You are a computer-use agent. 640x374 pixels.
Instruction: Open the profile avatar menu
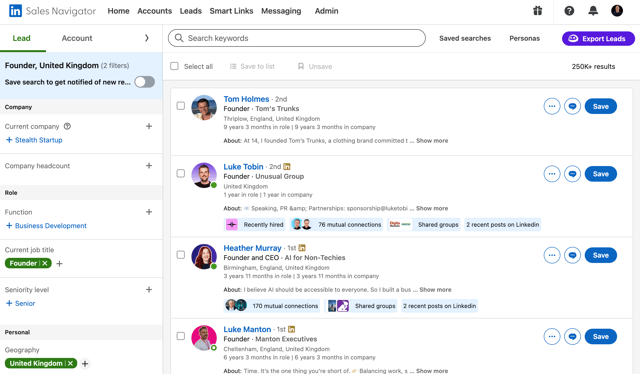(617, 11)
